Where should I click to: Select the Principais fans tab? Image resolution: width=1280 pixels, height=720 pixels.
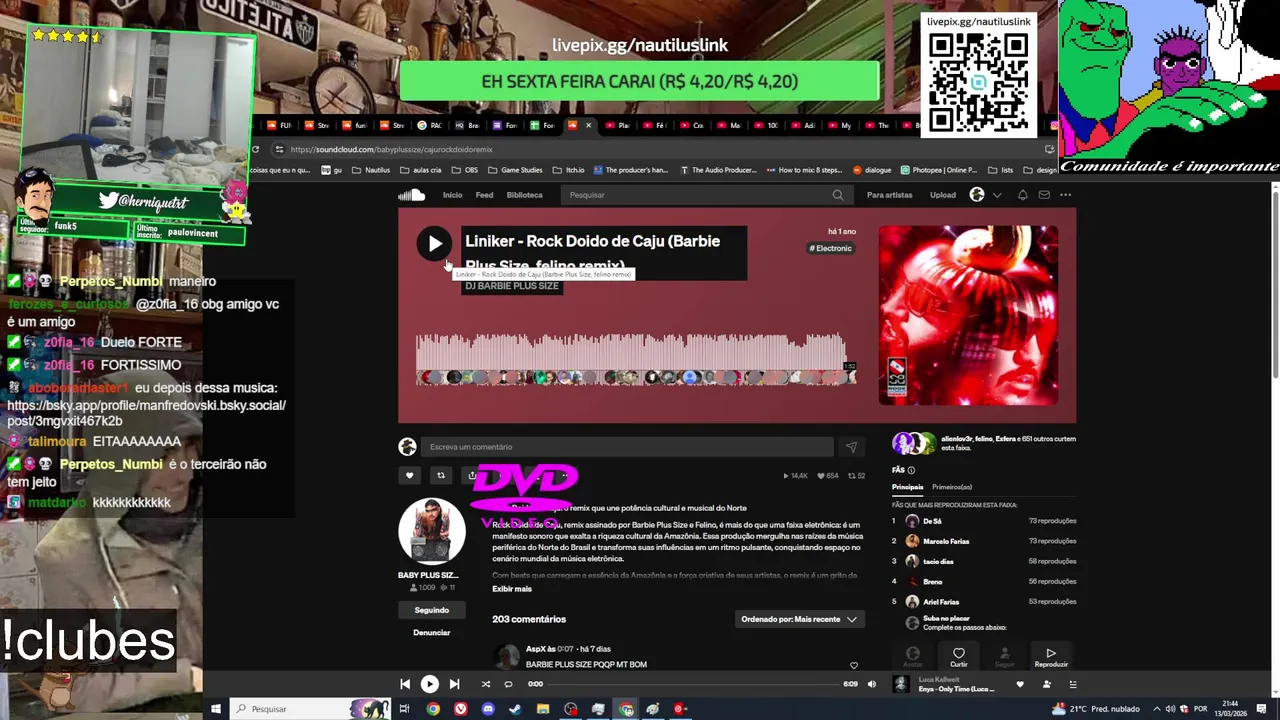tap(908, 487)
